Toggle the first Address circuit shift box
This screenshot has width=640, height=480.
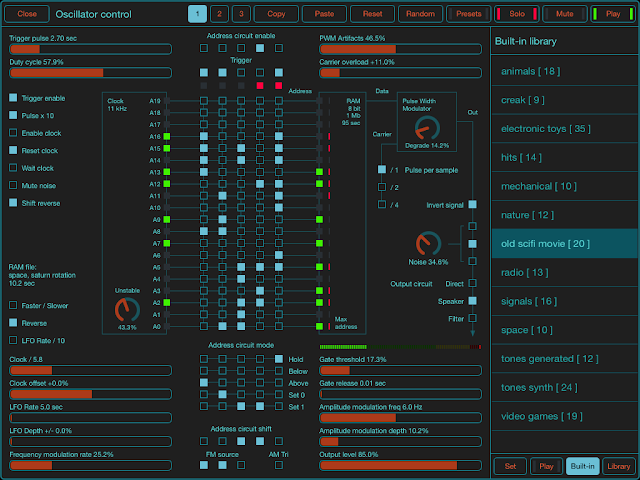click(x=204, y=441)
